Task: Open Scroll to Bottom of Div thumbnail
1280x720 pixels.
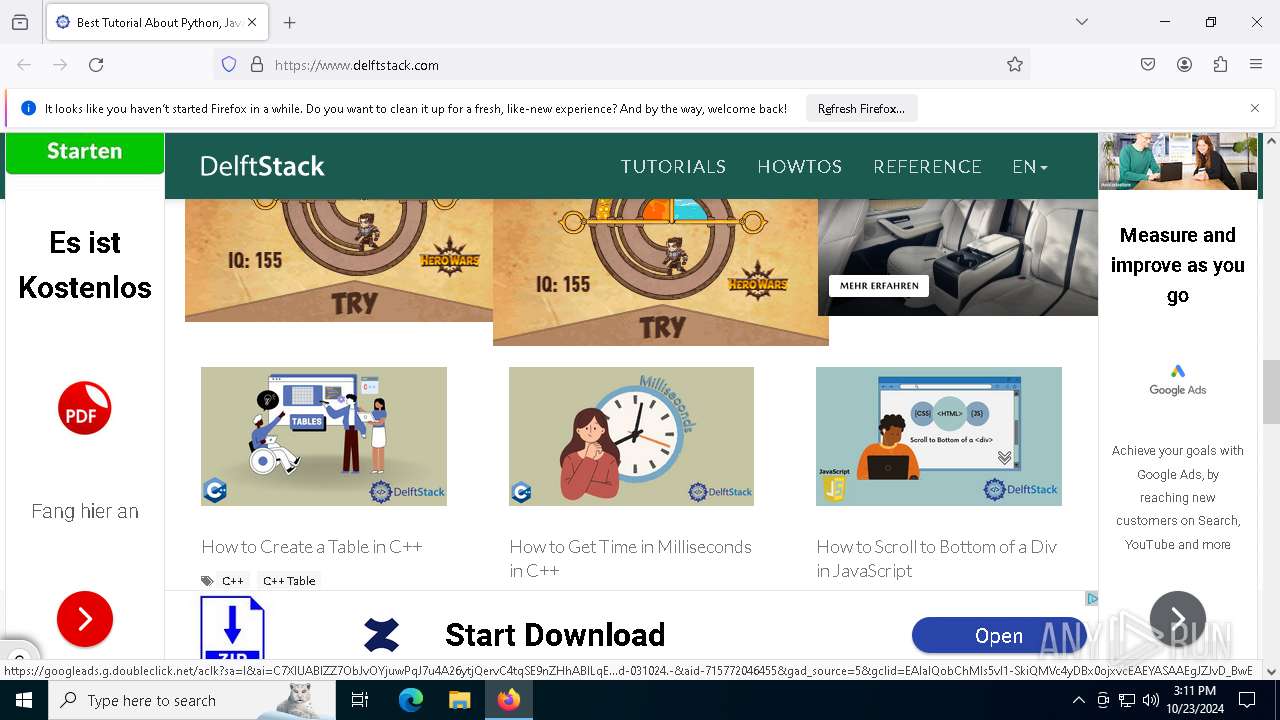Action: click(939, 436)
